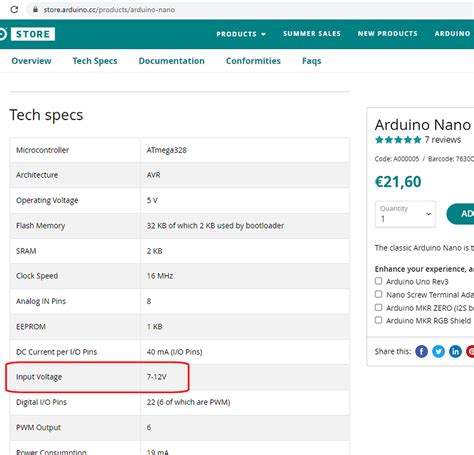Open the Quantity dropdown

(x=405, y=214)
